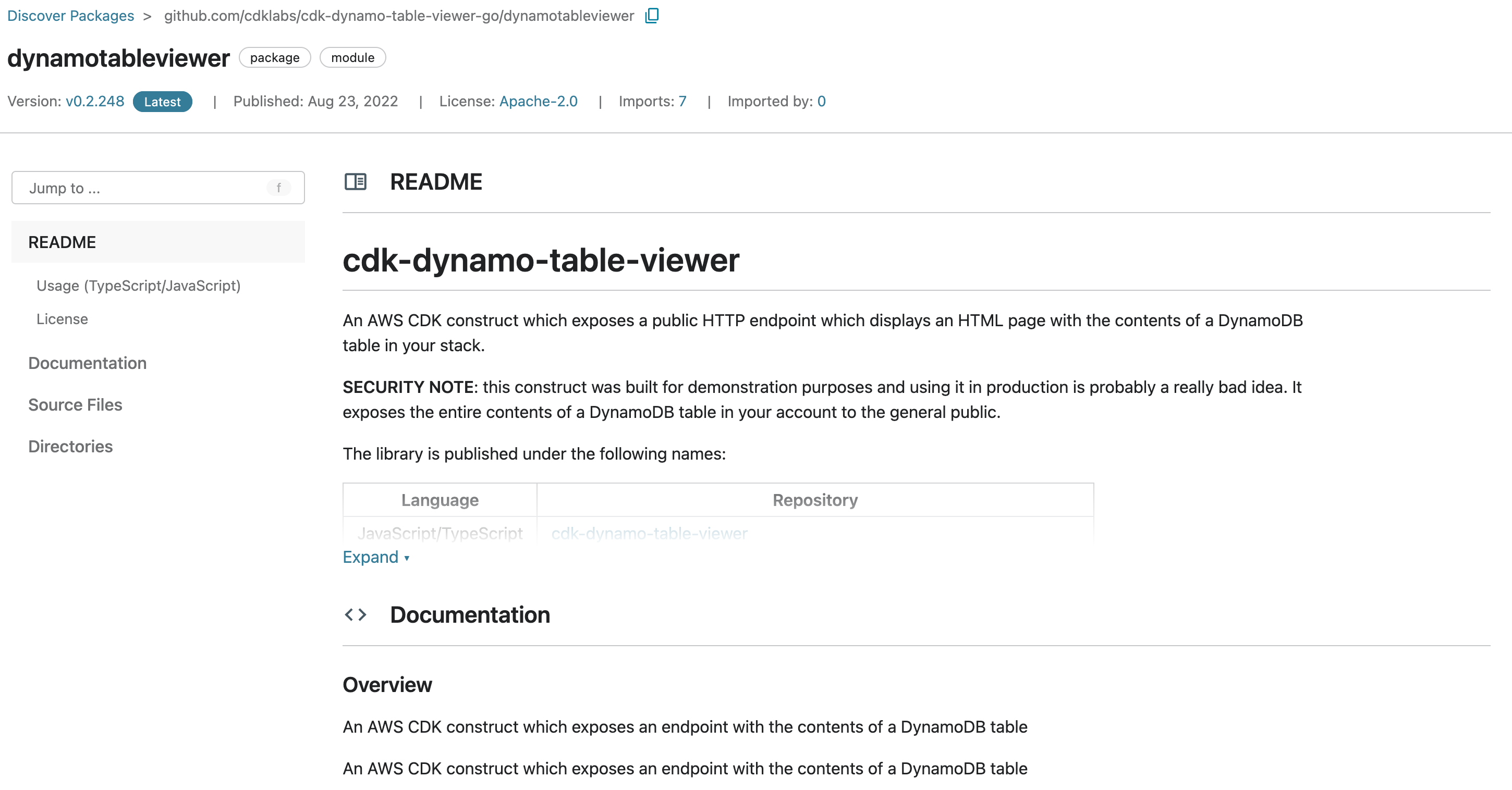This screenshot has height=790, width=1512.
Task: Focus the Jump to search field
Action: coord(158,188)
